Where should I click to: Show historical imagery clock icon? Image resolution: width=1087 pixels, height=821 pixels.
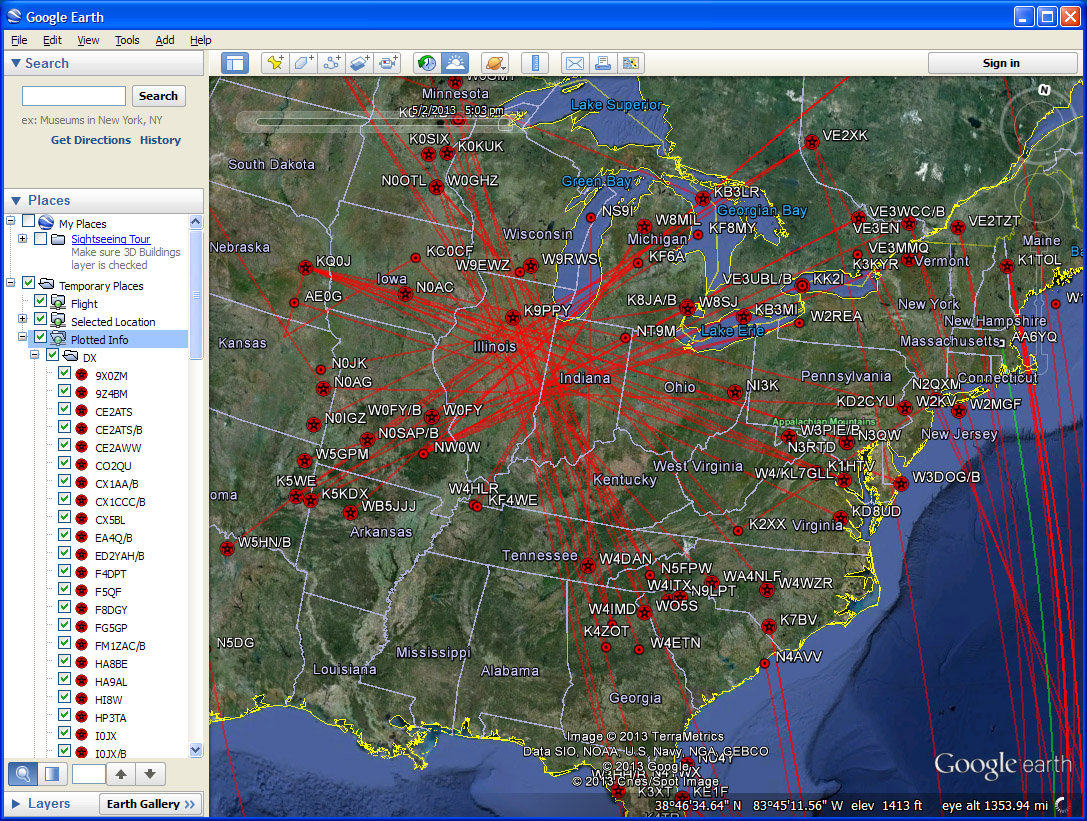427,63
